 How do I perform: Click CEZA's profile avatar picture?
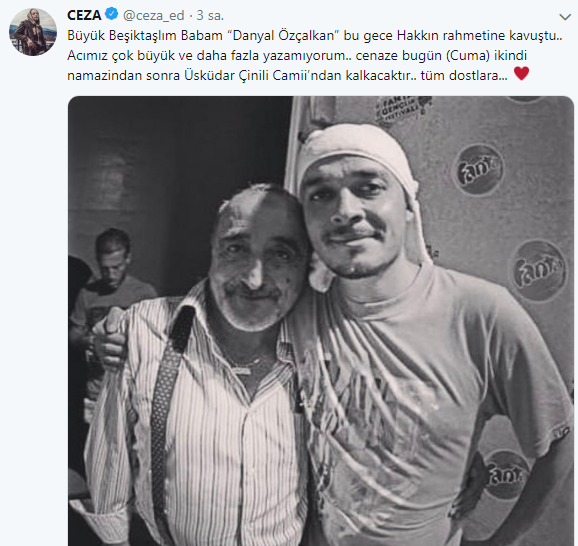click(33, 32)
